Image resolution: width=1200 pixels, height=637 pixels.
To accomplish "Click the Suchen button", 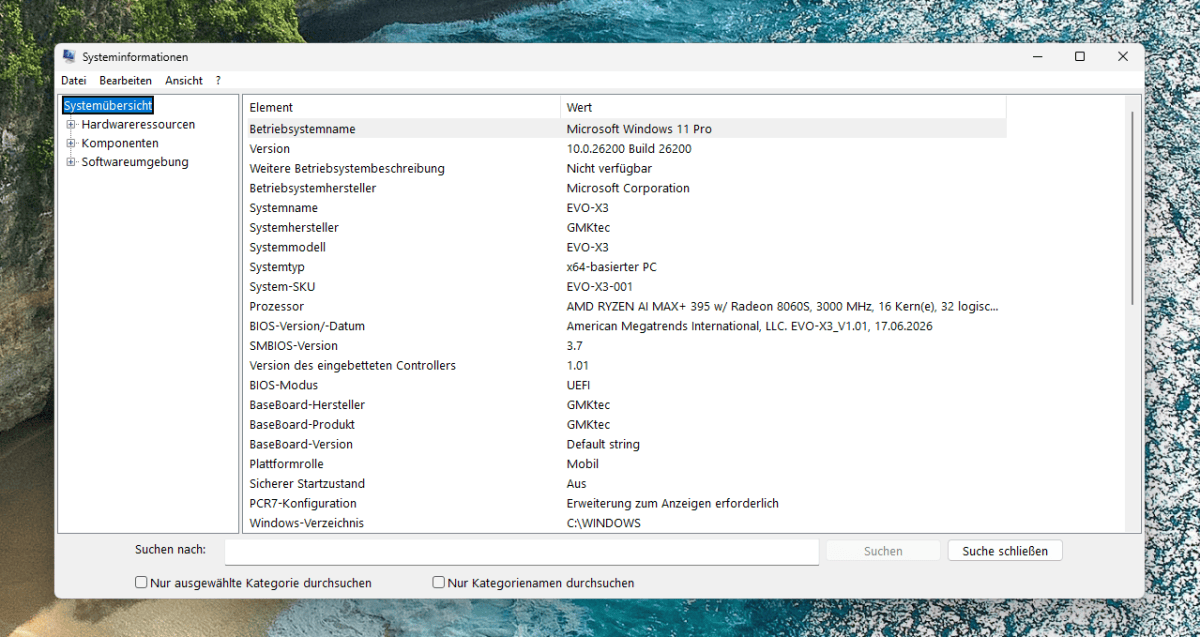I will click(883, 551).
